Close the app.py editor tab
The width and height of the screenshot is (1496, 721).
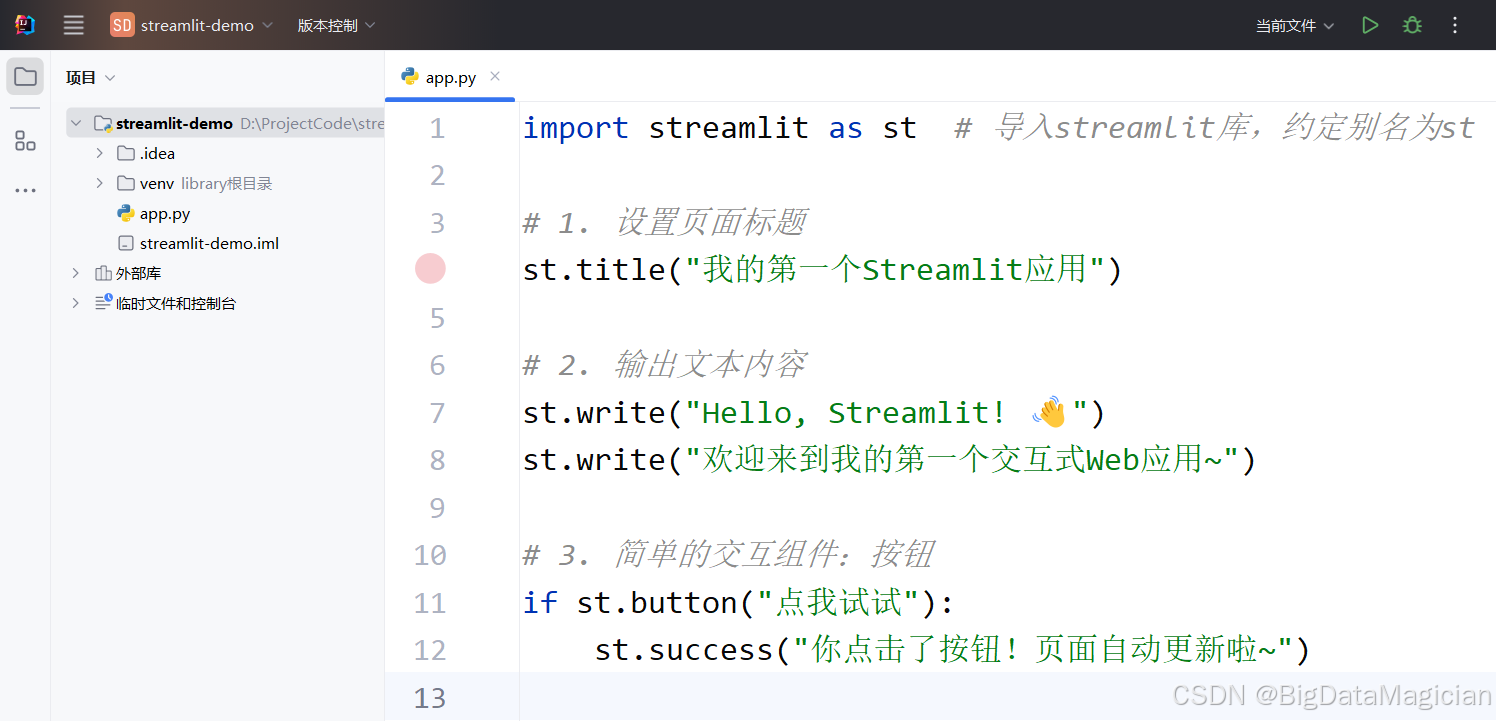point(495,76)
